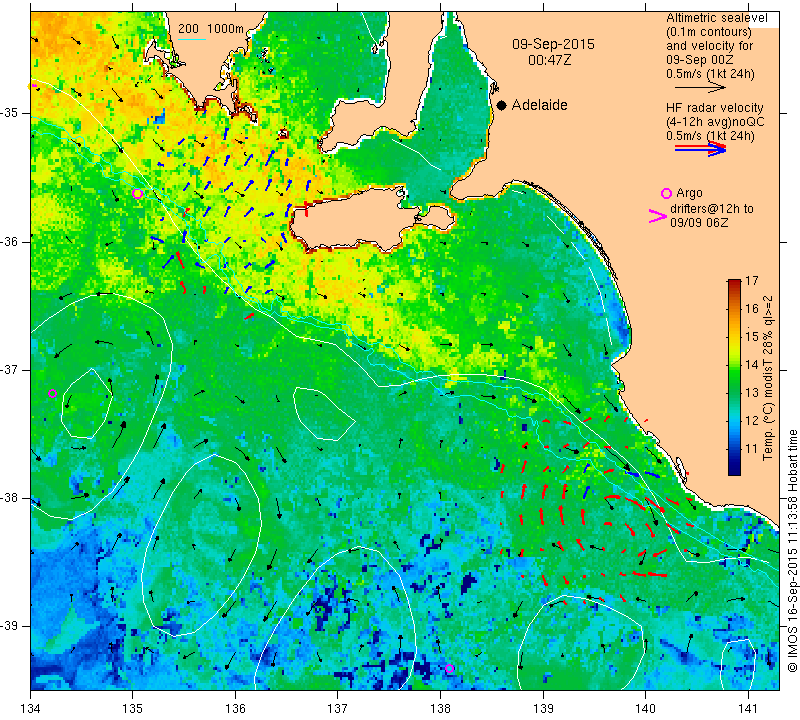Click the black Adelaide city marker dot
800x720 pixels.
(502, 105)
